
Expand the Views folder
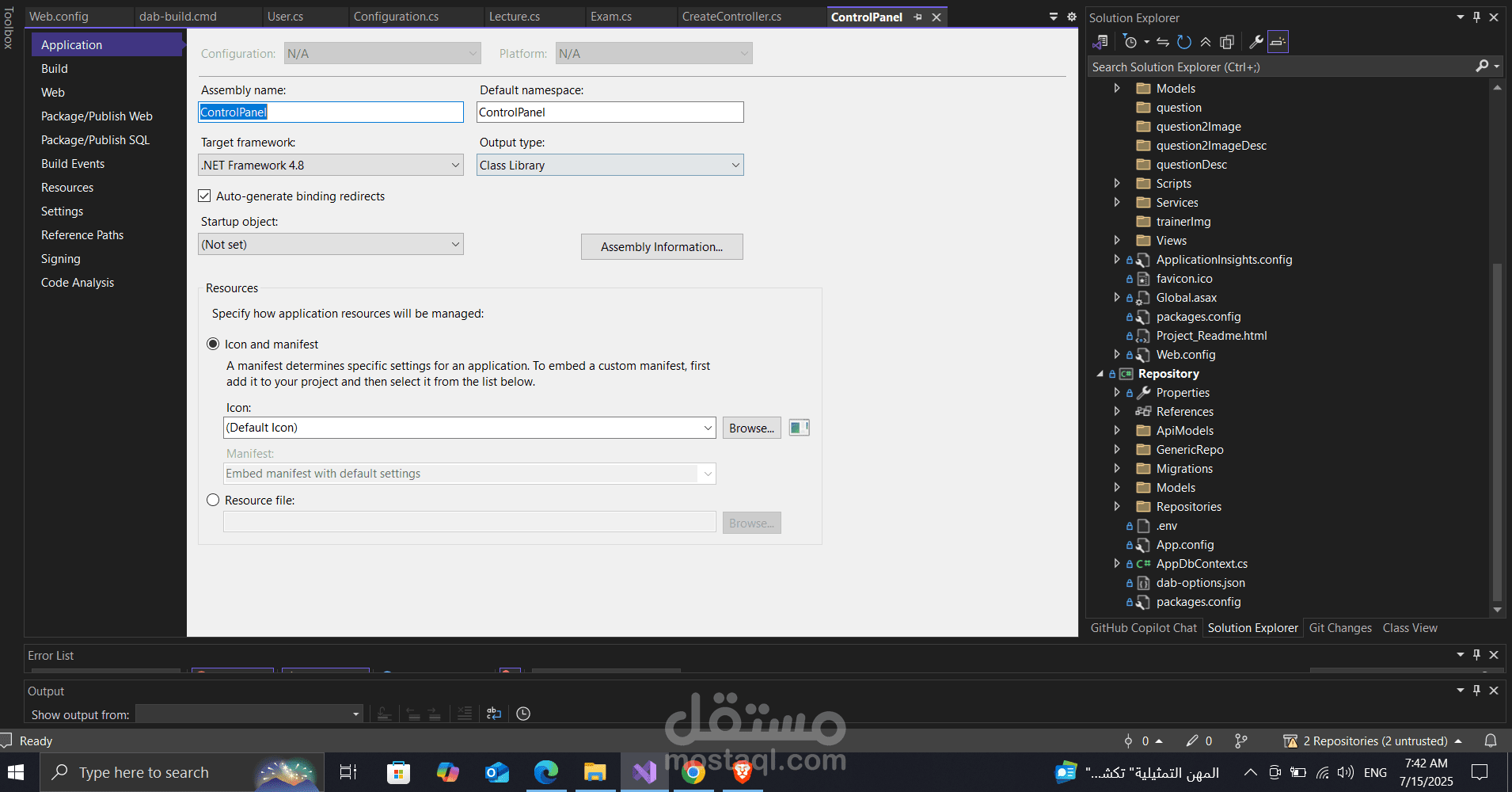[1117, 240]
